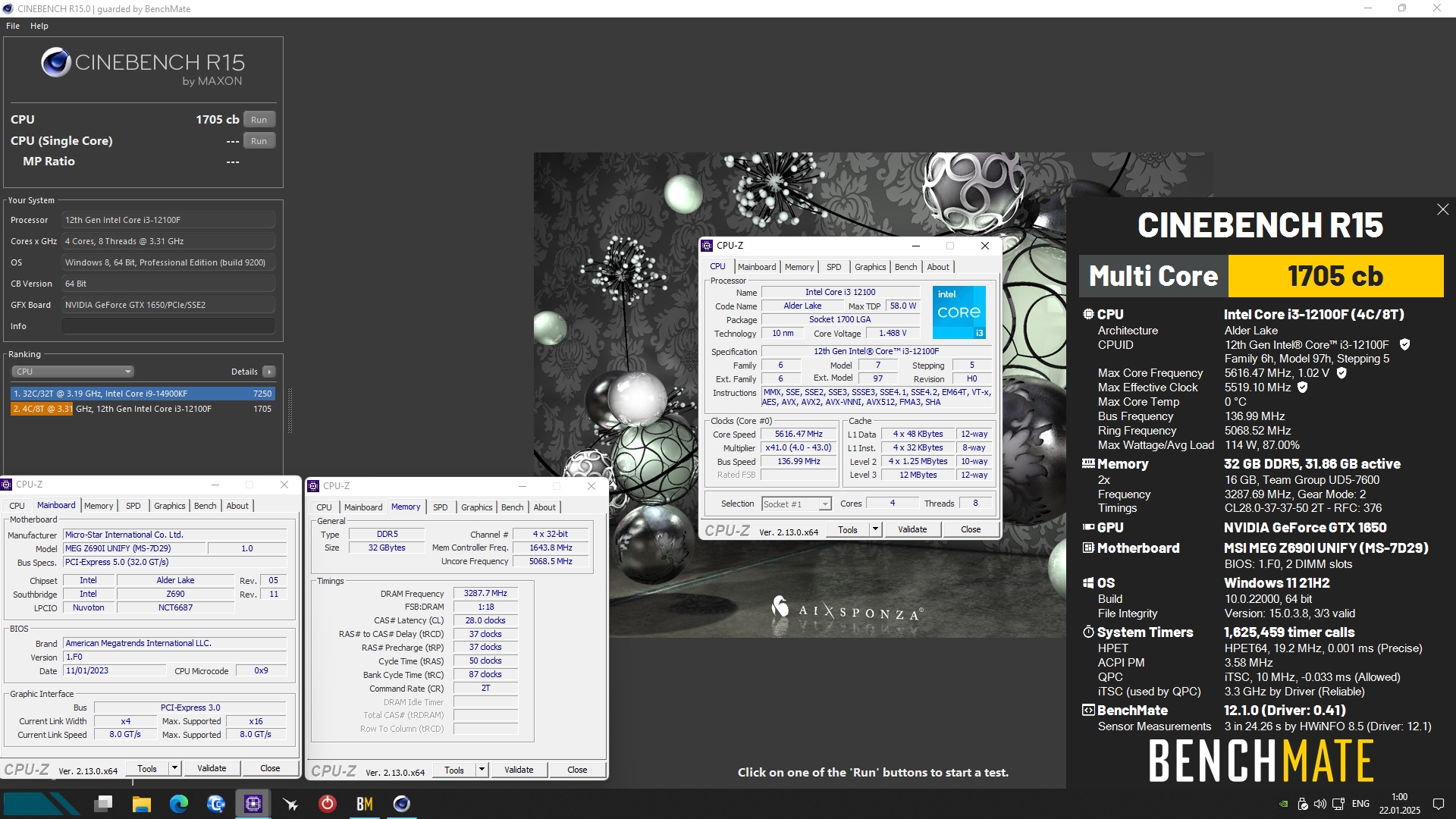This screenshot has width=1456, height=819.
Task: Switch to CPU tab in CPU-Z Memory window
Action: coord(324,507)
